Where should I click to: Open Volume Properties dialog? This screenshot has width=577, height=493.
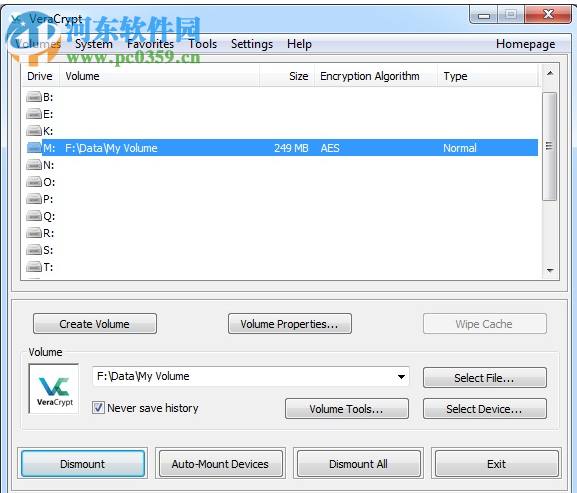pos(290,324)
